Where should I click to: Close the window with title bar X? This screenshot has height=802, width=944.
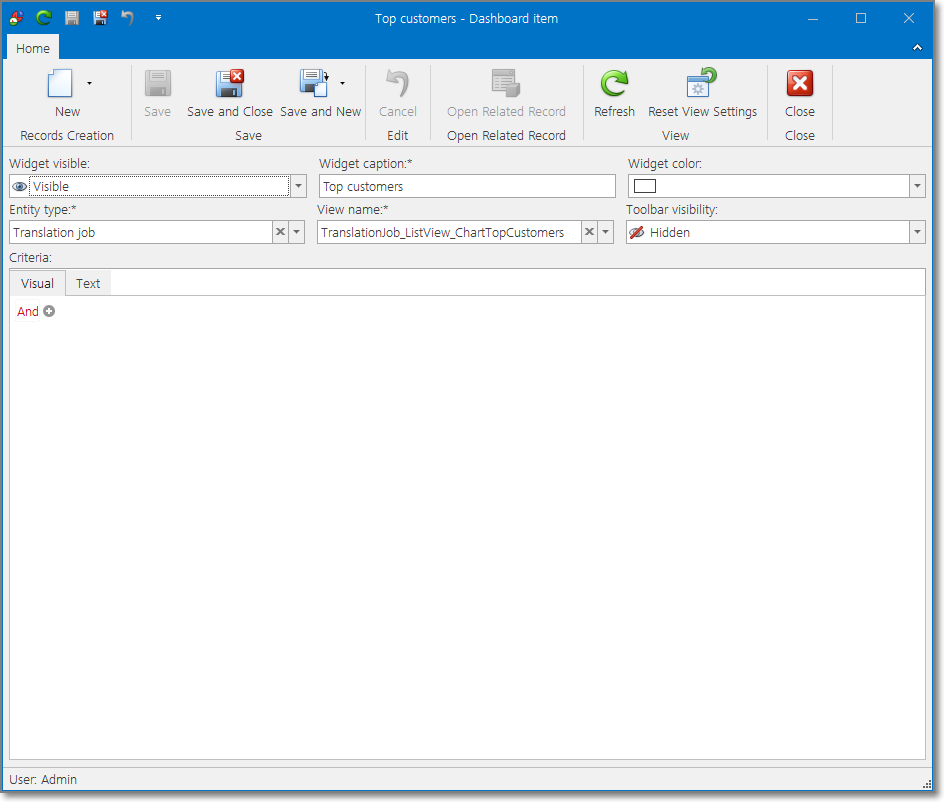tap(909, 19)
